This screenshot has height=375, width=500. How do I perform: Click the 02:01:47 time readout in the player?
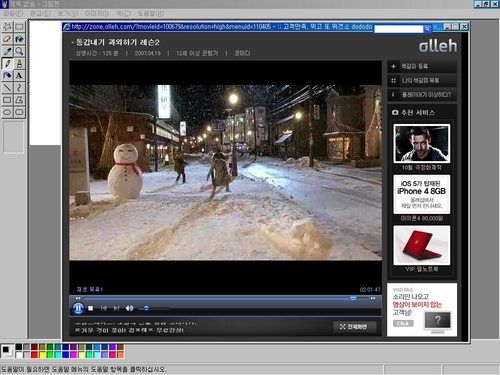tap(370, 289)
